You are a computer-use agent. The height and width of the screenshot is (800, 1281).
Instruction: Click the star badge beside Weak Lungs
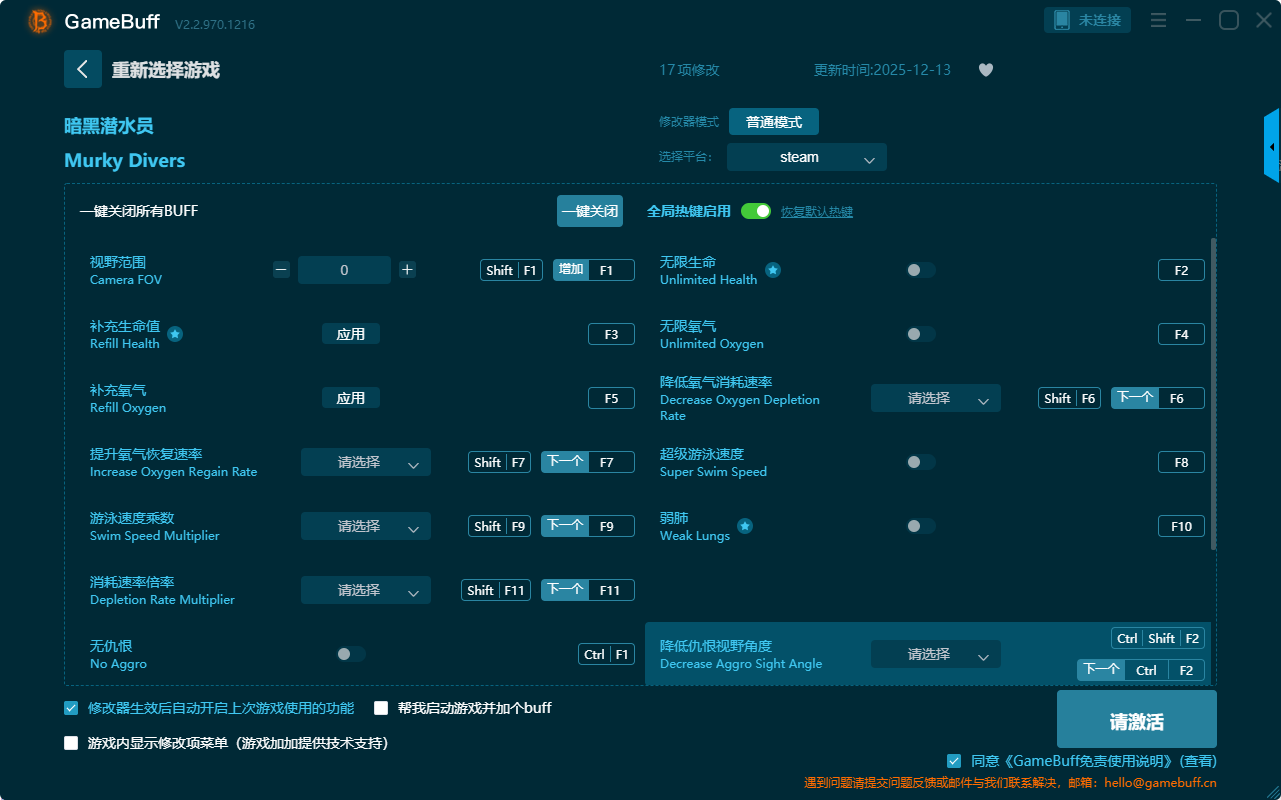[x=745, y=526]
